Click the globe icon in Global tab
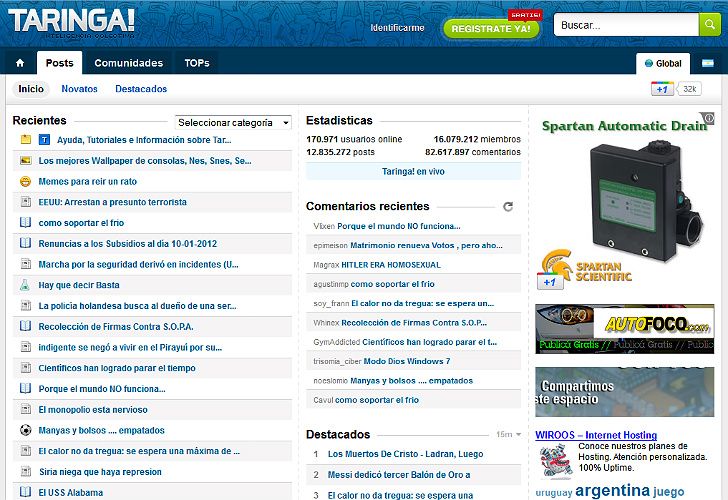The width and height of the screenshot is (728, 500). click(x=649, y=63)
